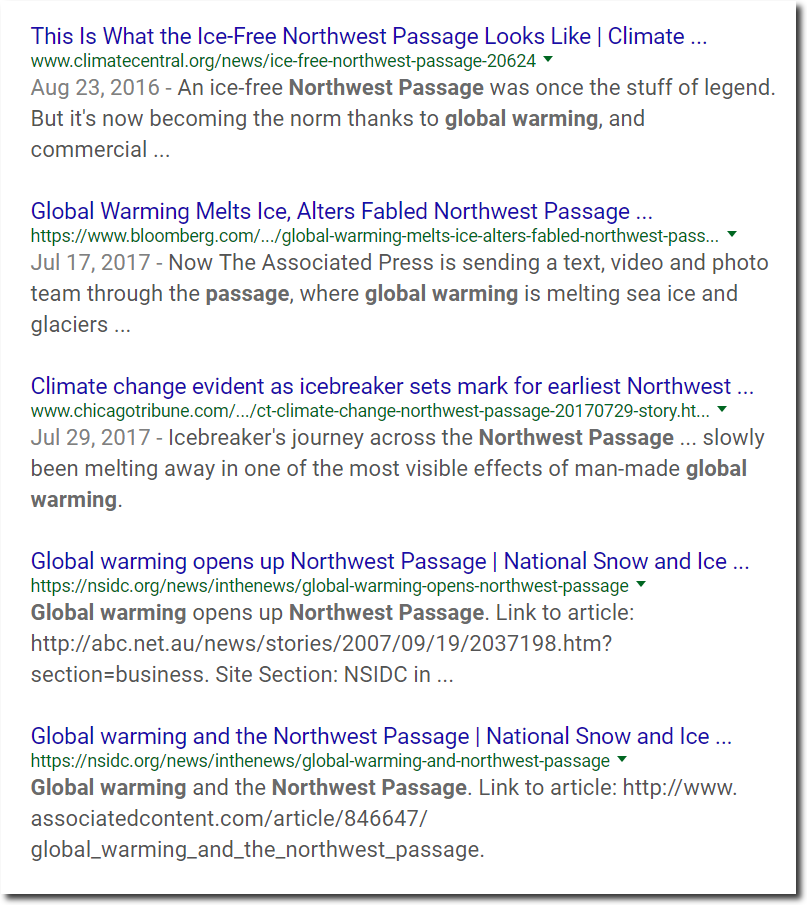Click the climatecentral.org green URL text

283,61
